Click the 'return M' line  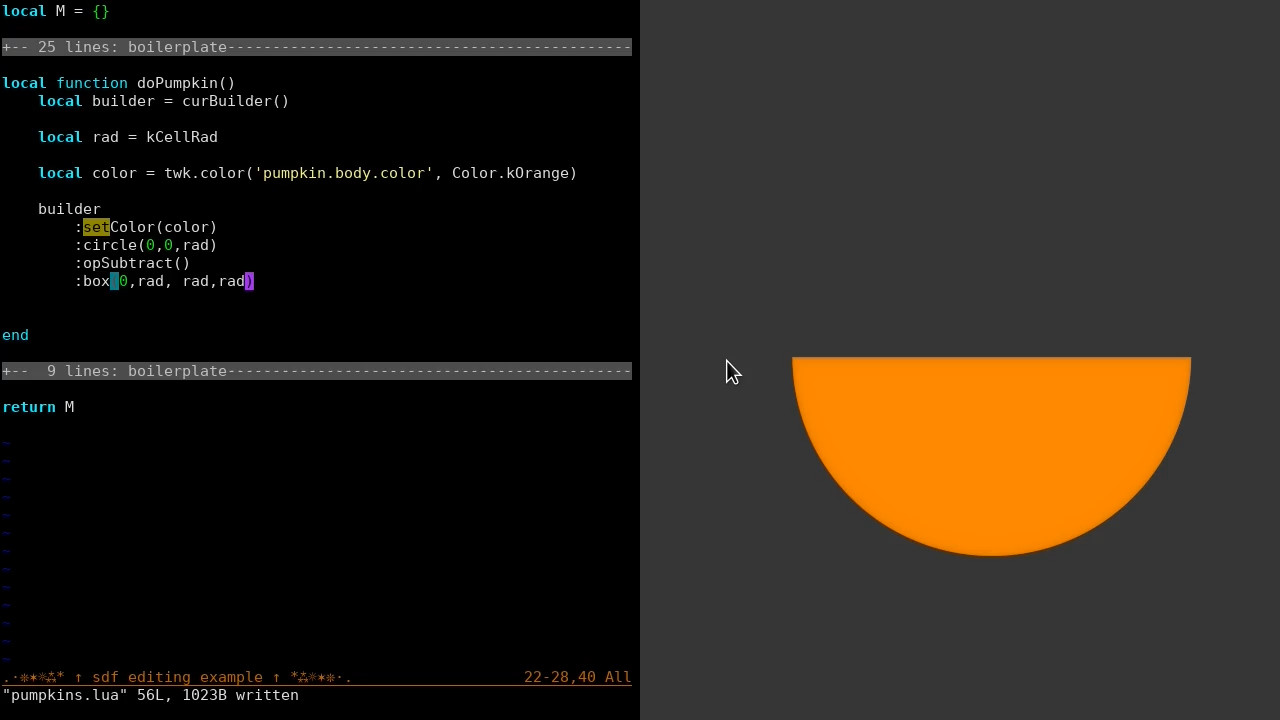point(38,407)
